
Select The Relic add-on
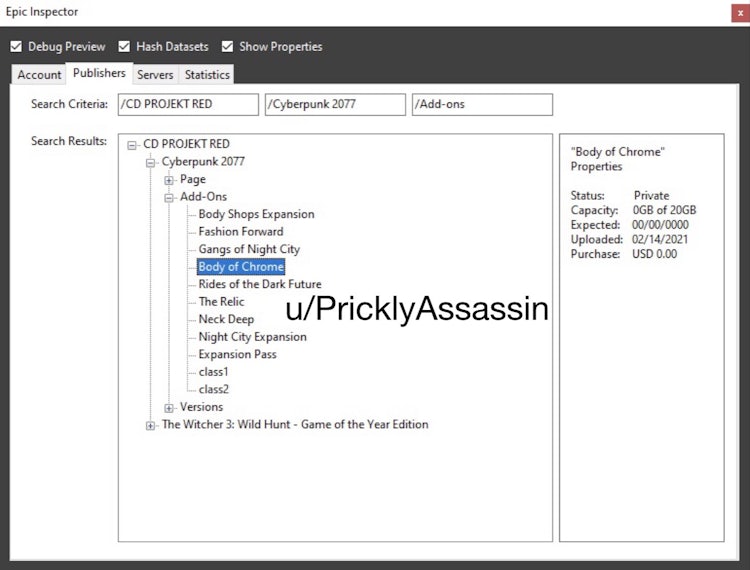[221, 302]
